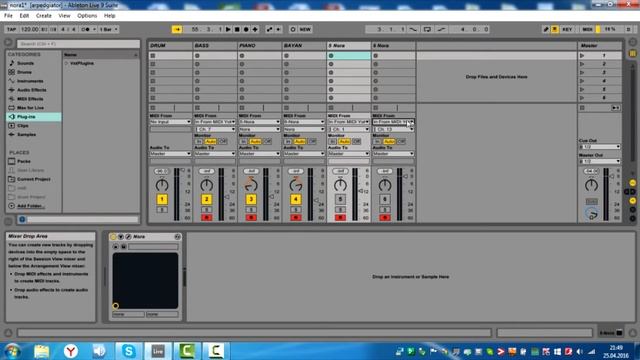Open Skype from the taskbar
The width and height of the screenshot is (640, 360).
tap(129, 351)
